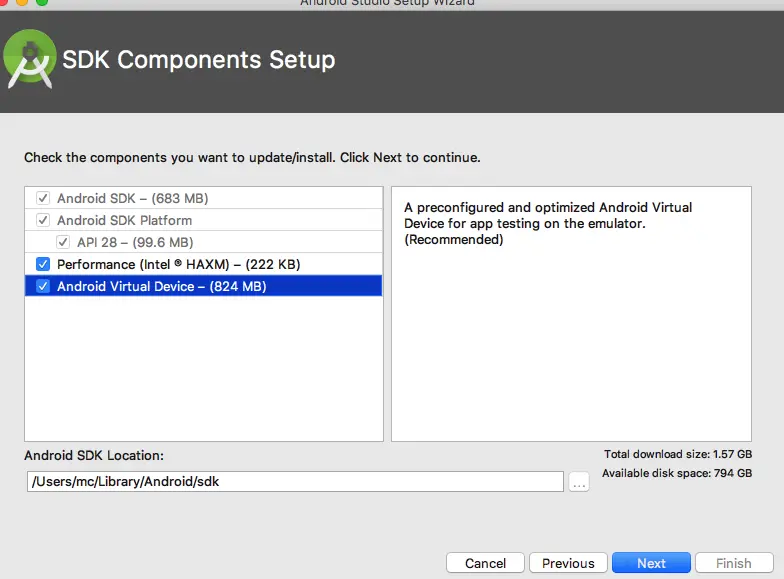Uncheck the Android Virtual Device checkbox
784x579 pixels.
(43, 286)
